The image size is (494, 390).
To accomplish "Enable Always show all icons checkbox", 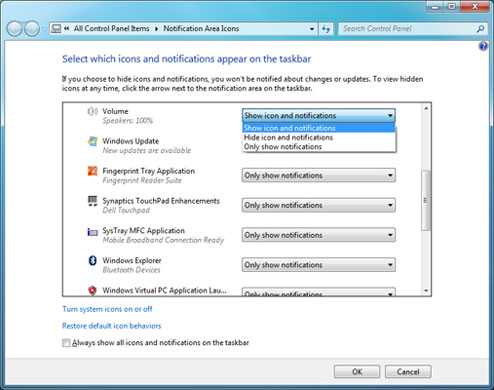I will click(66, 343).
